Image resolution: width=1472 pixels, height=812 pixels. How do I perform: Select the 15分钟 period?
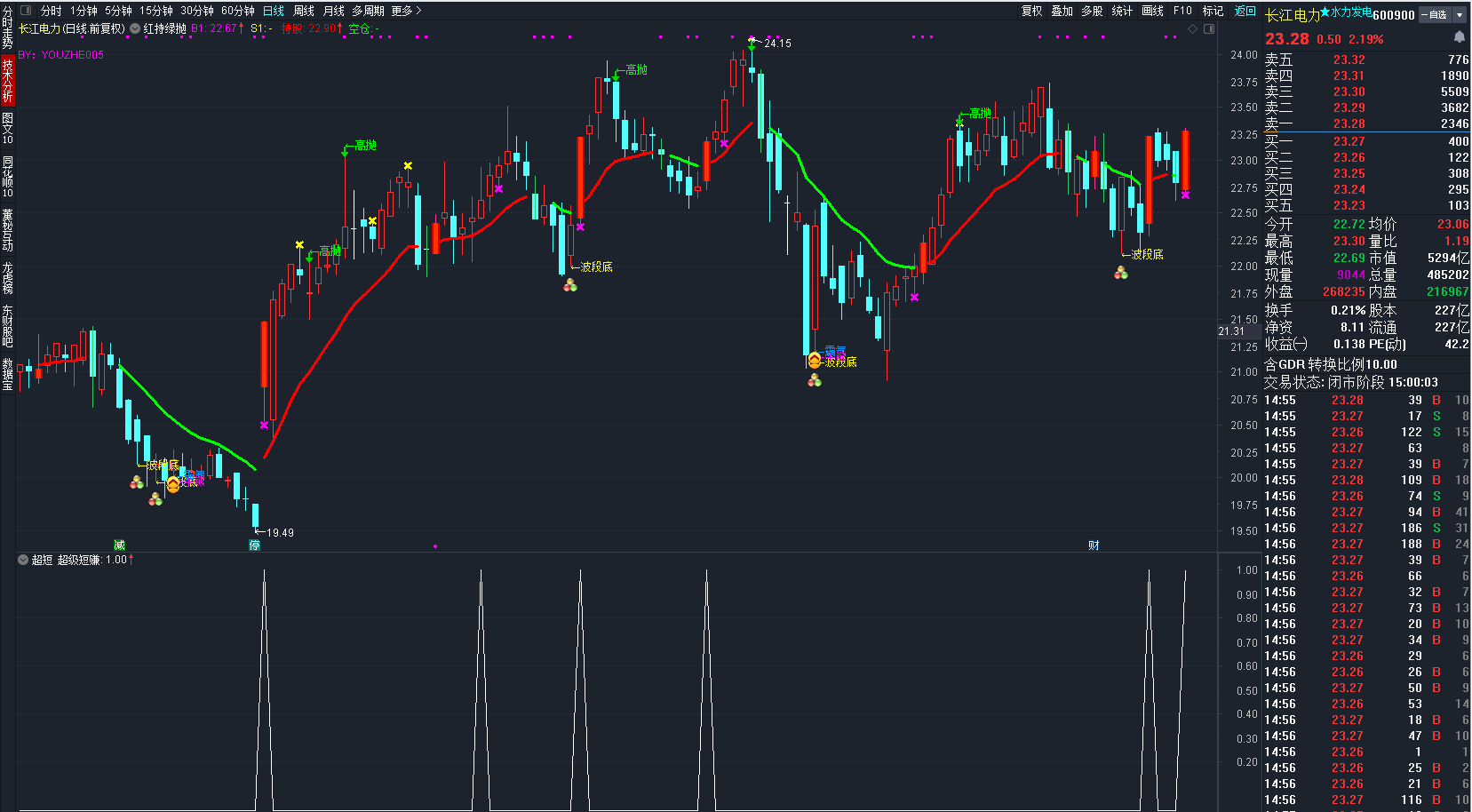point(155,11)
